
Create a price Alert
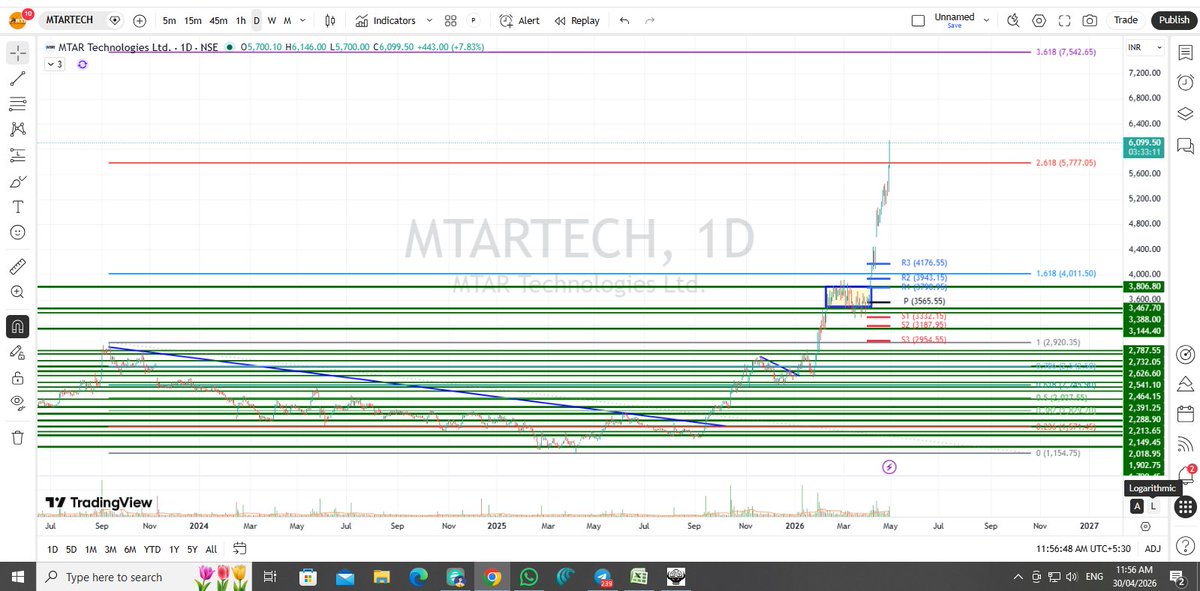coord(519,20)
